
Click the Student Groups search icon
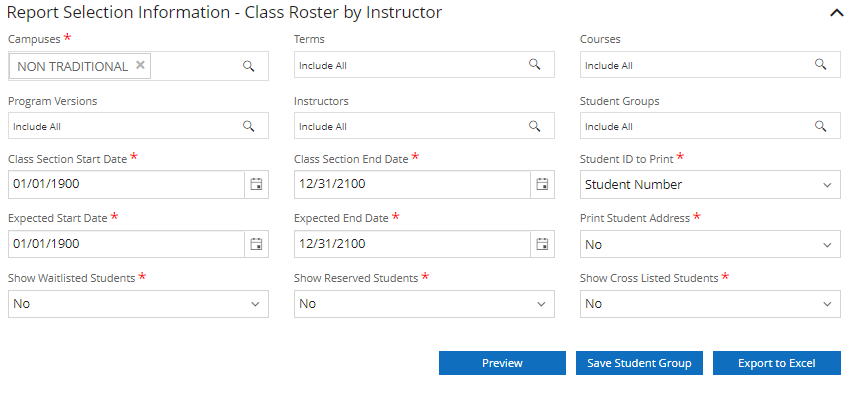click(820, 126)
